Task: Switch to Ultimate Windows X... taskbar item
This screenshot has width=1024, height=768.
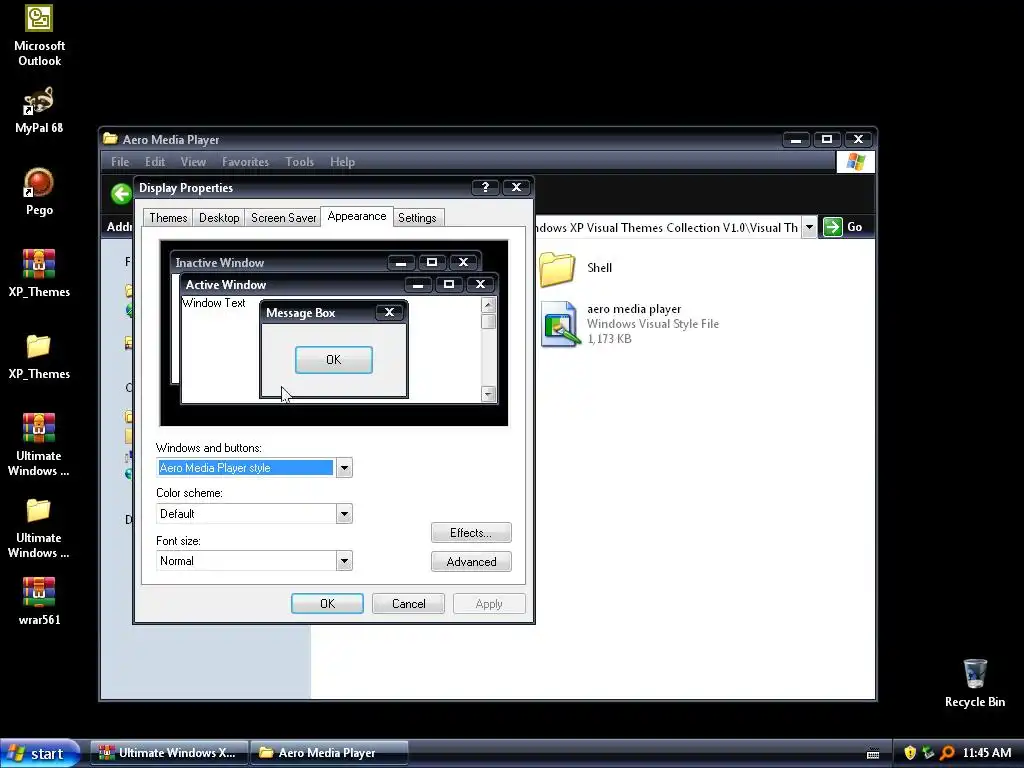Action: (x=170, y=753)
